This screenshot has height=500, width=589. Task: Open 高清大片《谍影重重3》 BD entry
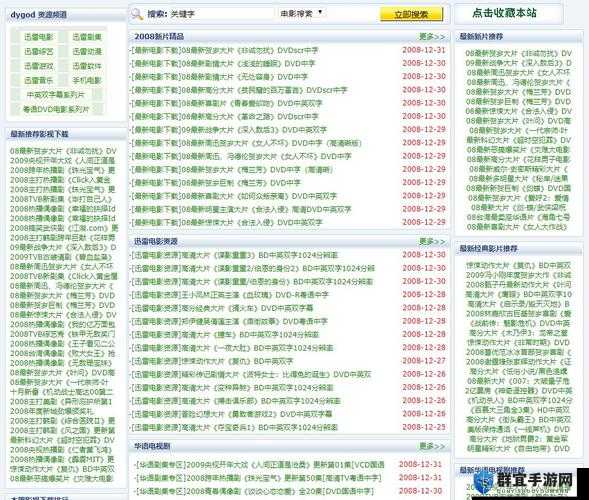tap(234, 255)
